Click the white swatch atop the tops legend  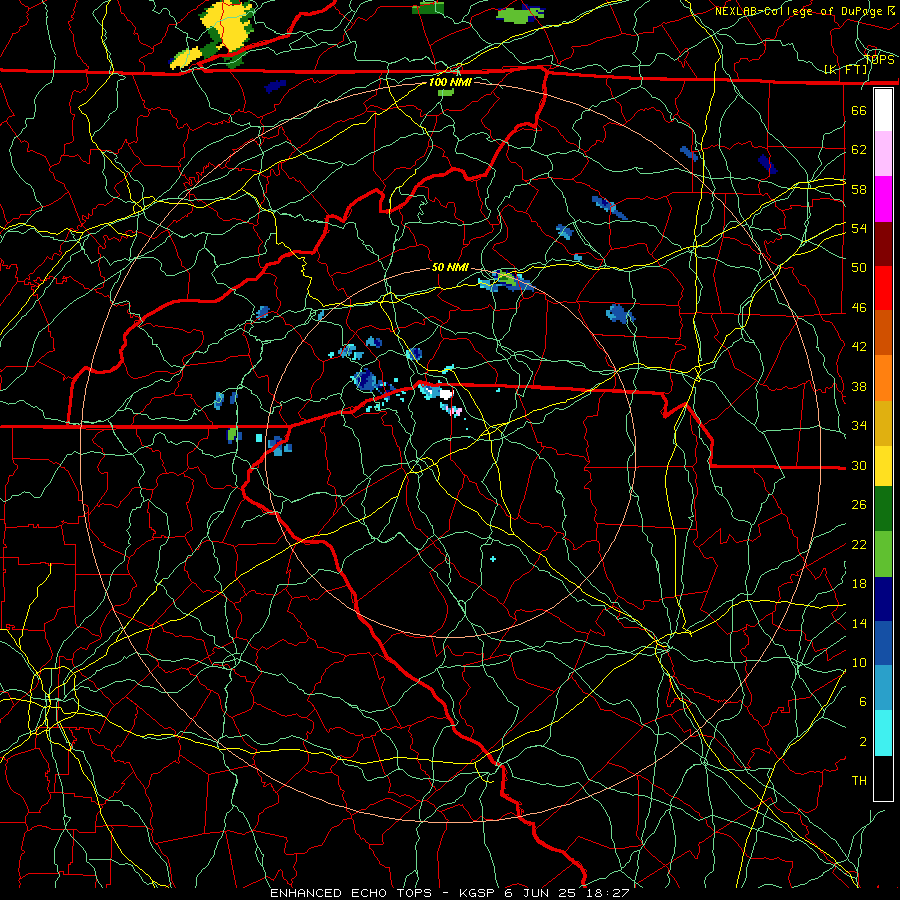[x=883, y=110]
